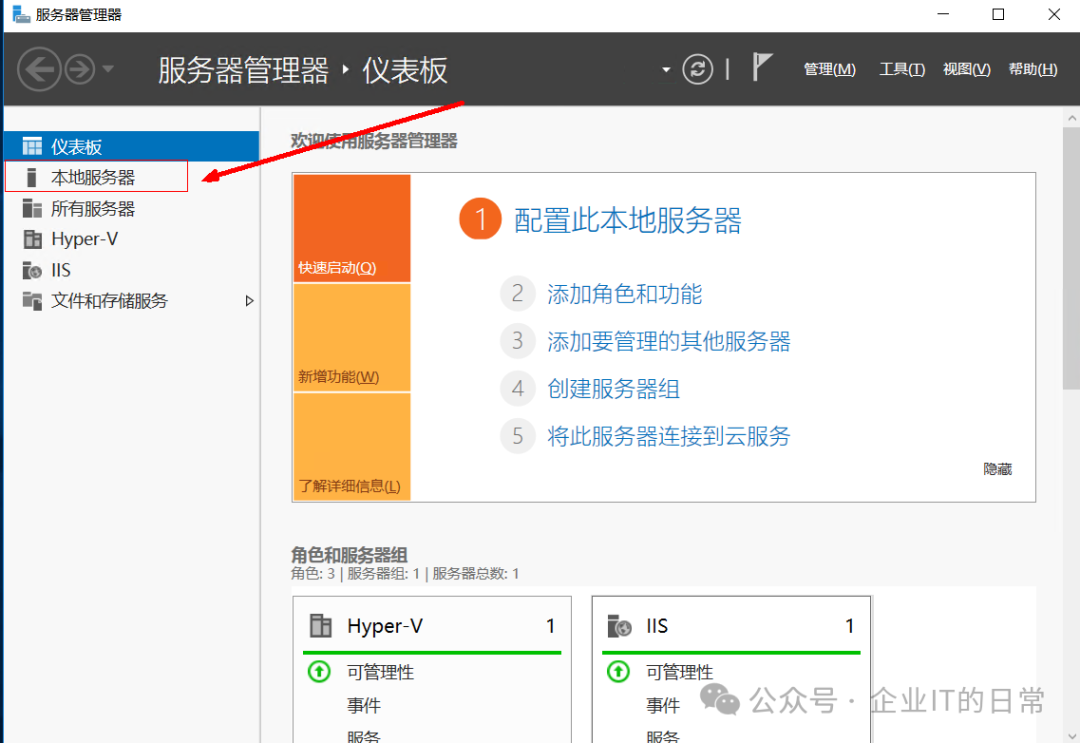Open the 管理(M) menu
The height and width of the screenshot is (743, 1080).
[x=829, y=69]
